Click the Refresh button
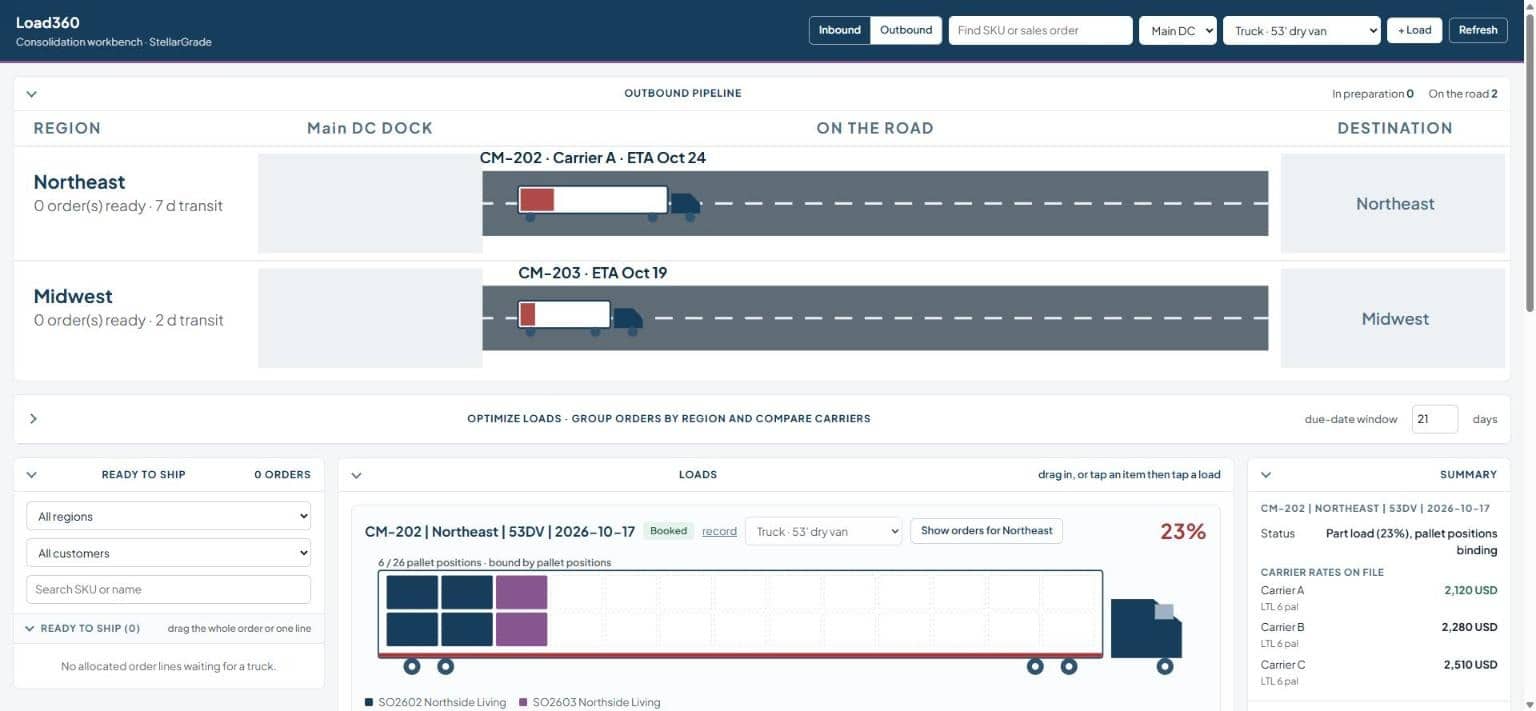This screenshot has height=711, width=1536. [x=1477, y=30]
